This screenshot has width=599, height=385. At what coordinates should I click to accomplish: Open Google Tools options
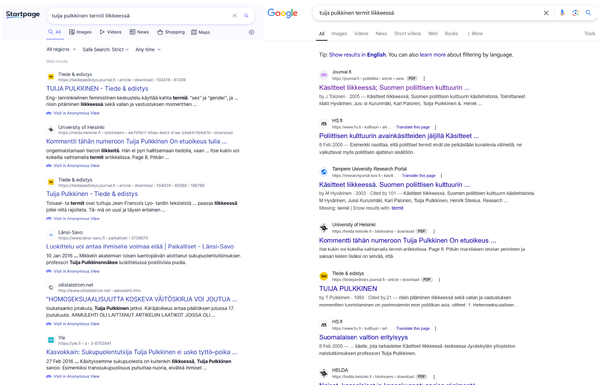click(x=590, y=34)
